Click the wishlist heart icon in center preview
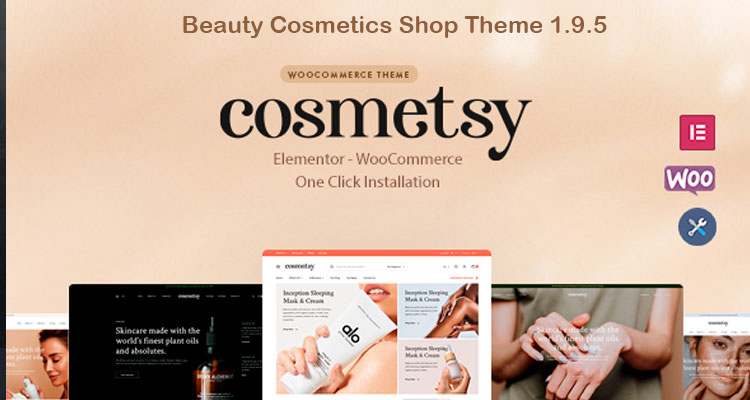750x400 pixels. click(x=456, y=267)
